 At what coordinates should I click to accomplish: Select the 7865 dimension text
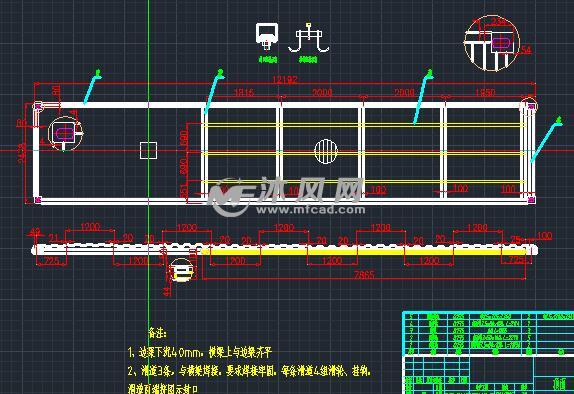[364, 274]
